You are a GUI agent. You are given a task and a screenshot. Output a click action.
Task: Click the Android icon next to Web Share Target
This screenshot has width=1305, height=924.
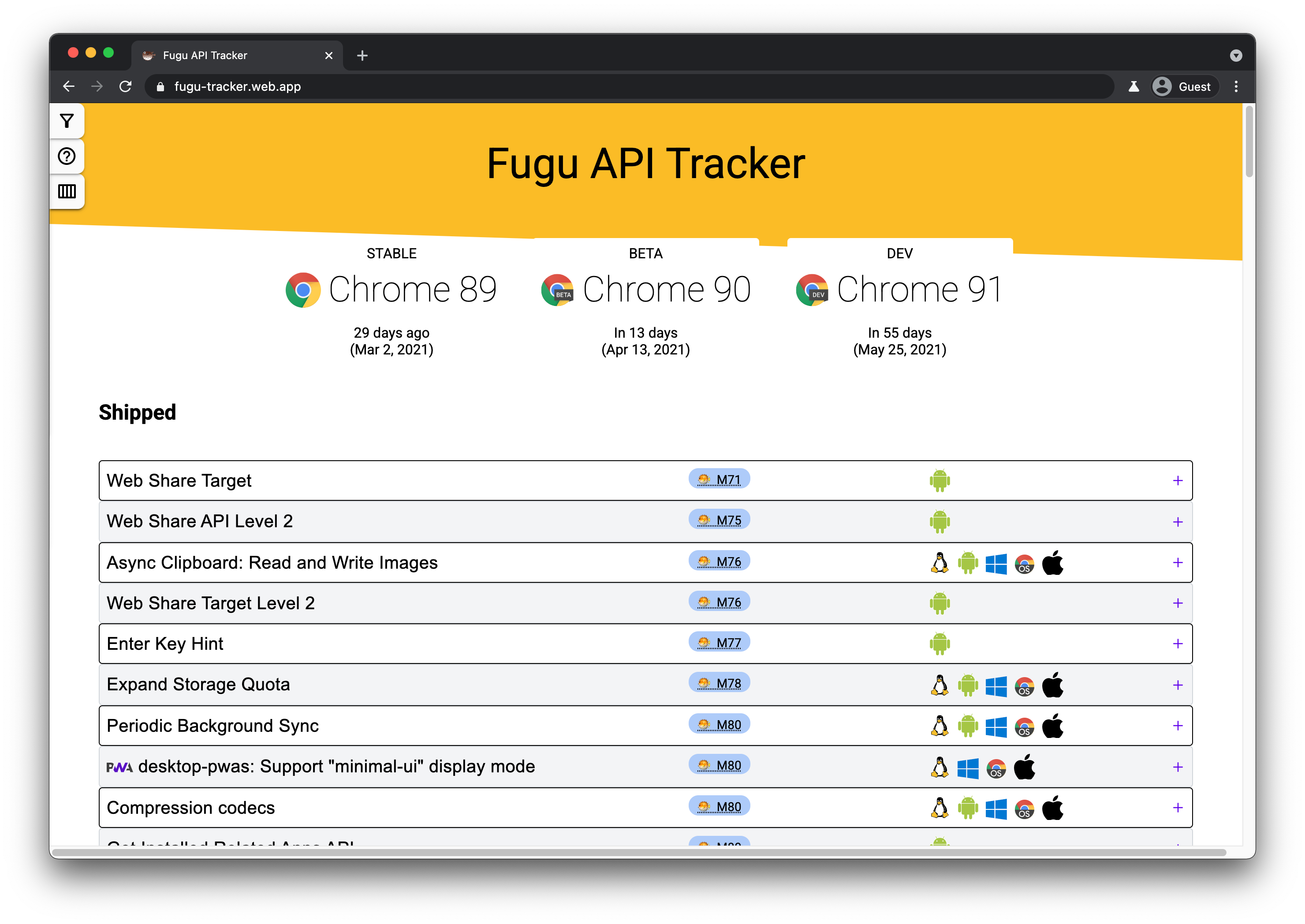(940, 480)
